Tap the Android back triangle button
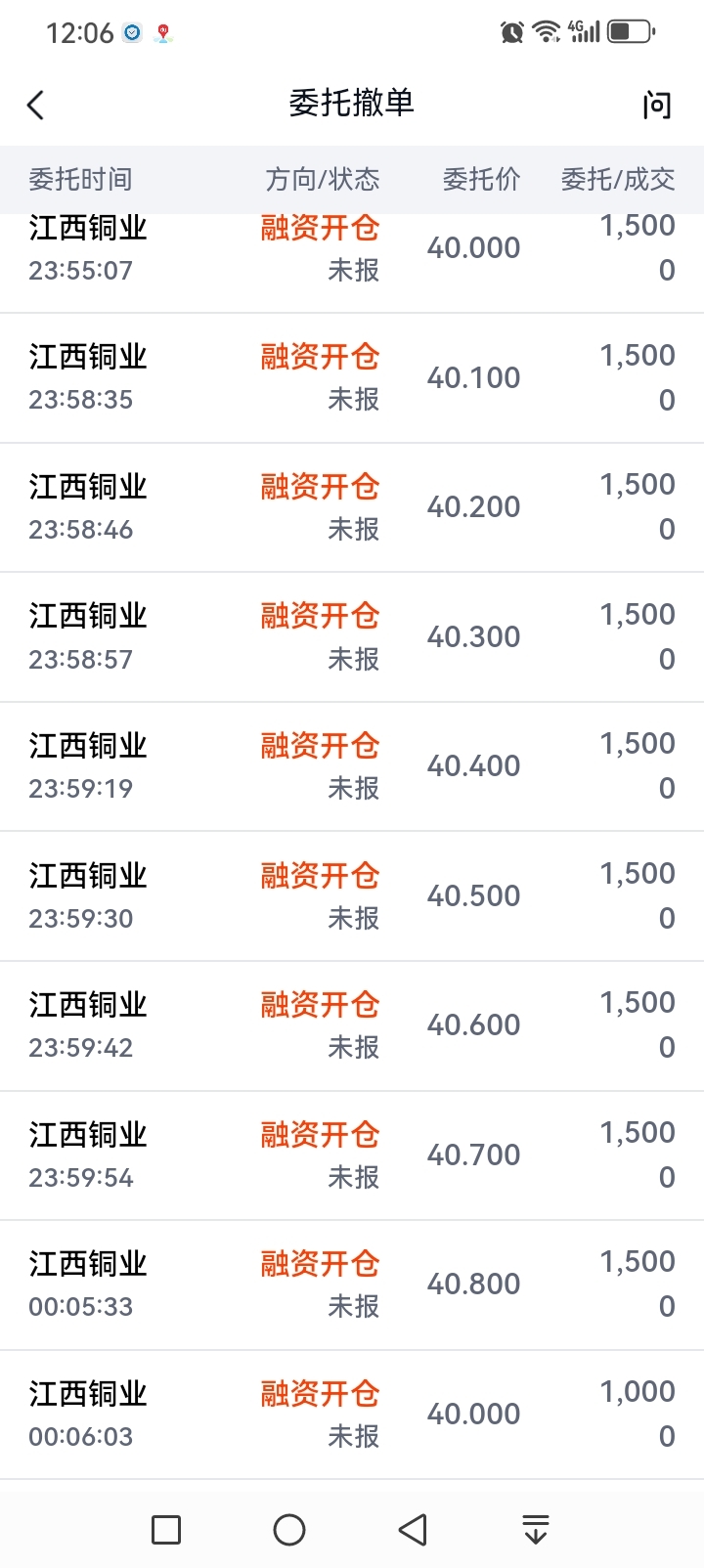This screenshot has height=1568, width=704. (x=413, y=1530)
